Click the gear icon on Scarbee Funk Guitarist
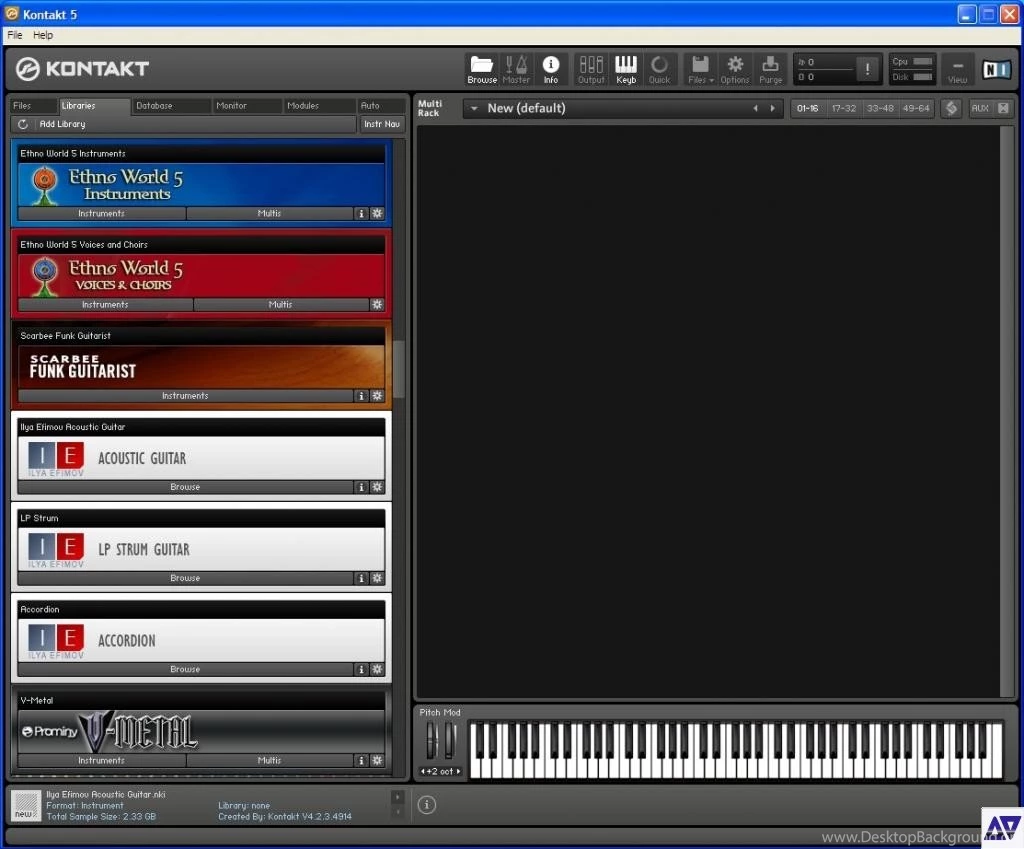 click(x=377, y=395)
